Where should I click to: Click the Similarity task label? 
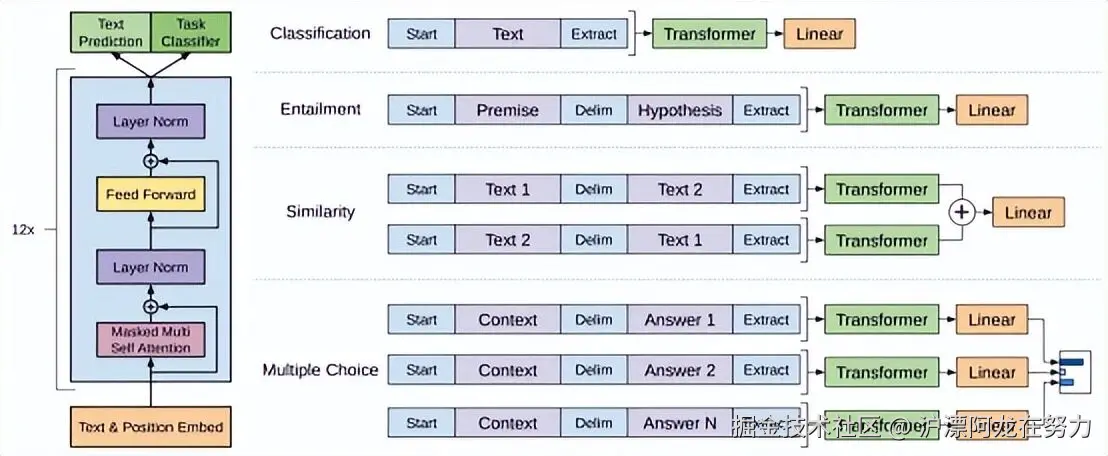(x=320, y=212)
